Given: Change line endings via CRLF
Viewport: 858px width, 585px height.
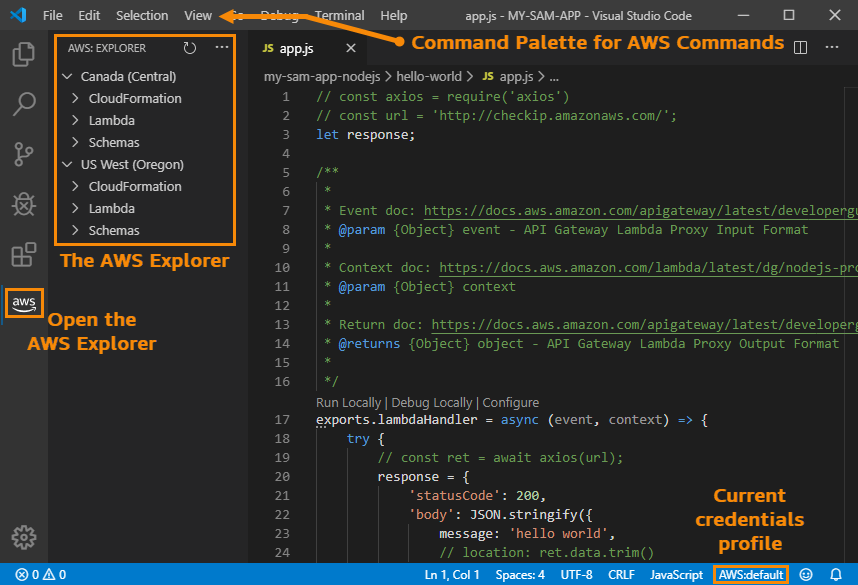Looking at the screenshot, I should [621, 575].
